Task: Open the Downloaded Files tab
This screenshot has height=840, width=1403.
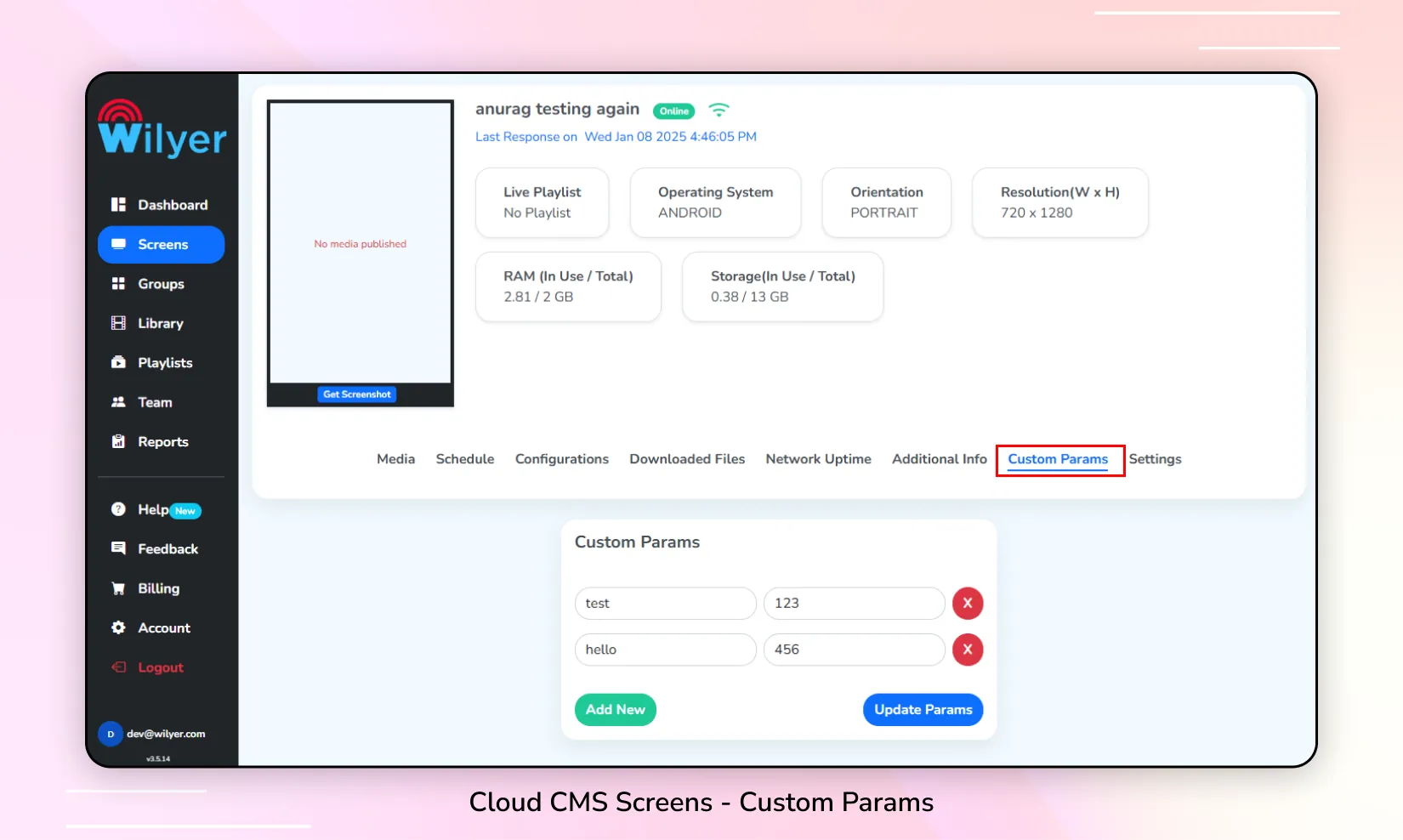Action: pos(687,459)
